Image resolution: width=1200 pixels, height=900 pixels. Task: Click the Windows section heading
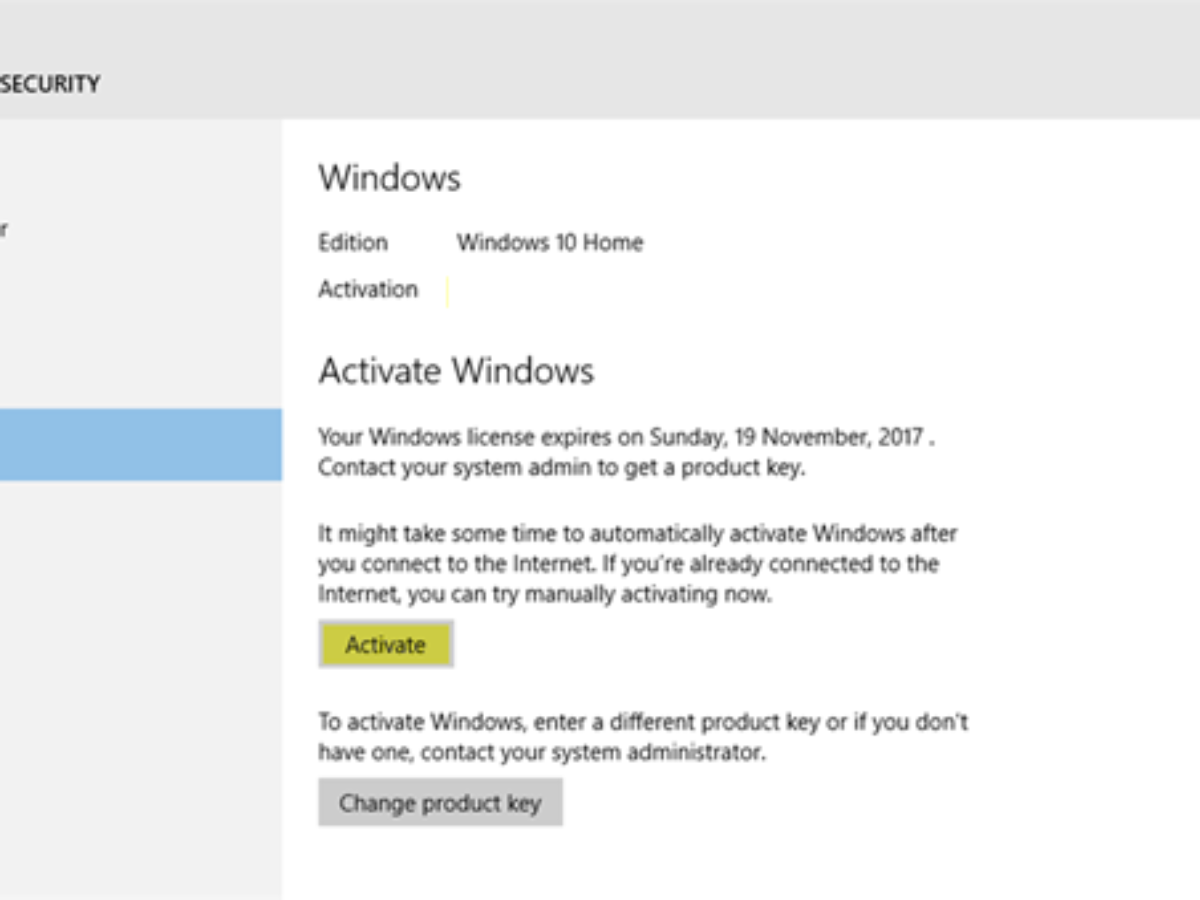390,178
